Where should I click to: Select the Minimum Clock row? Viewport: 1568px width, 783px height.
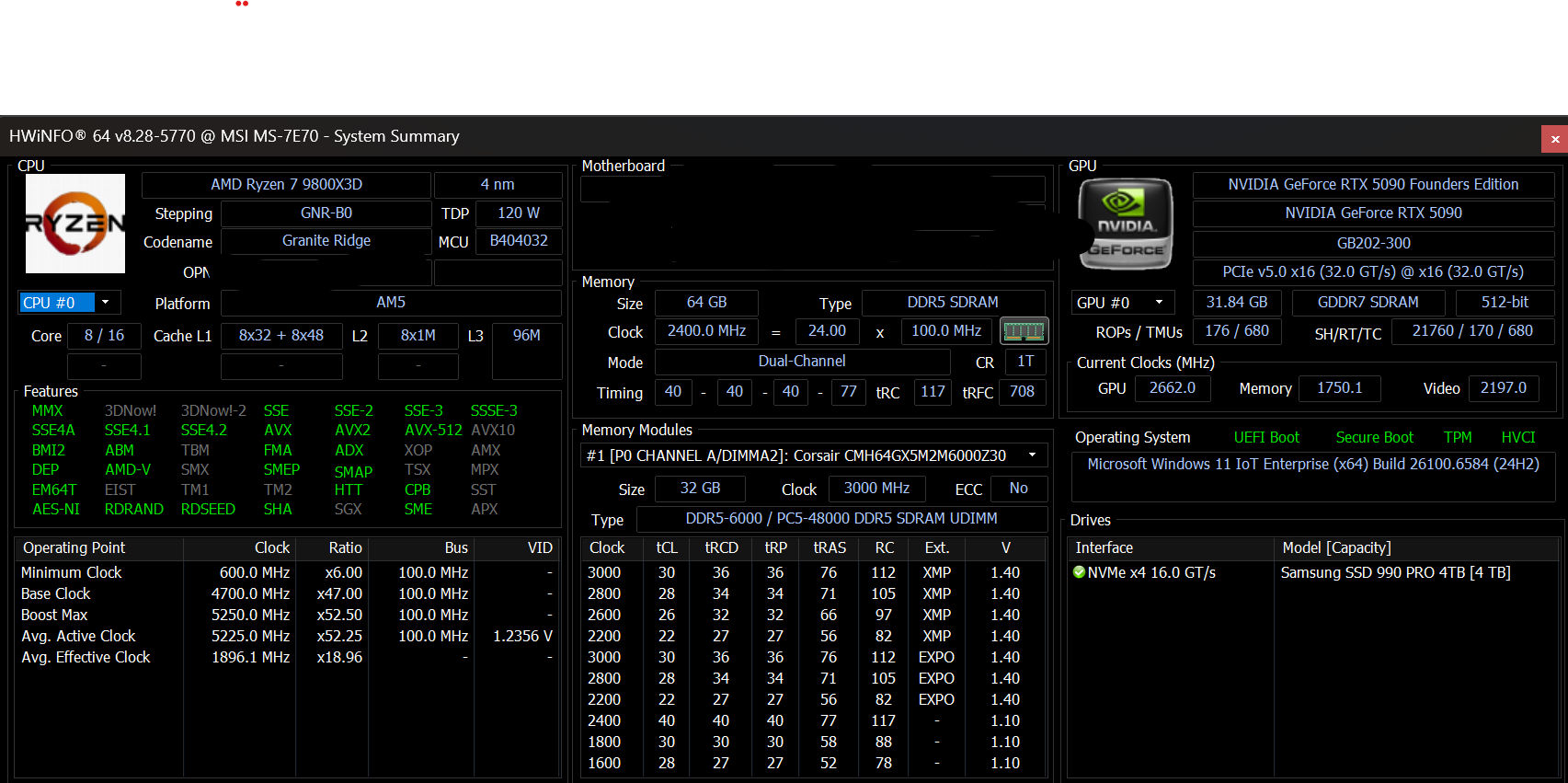(287, 572)
